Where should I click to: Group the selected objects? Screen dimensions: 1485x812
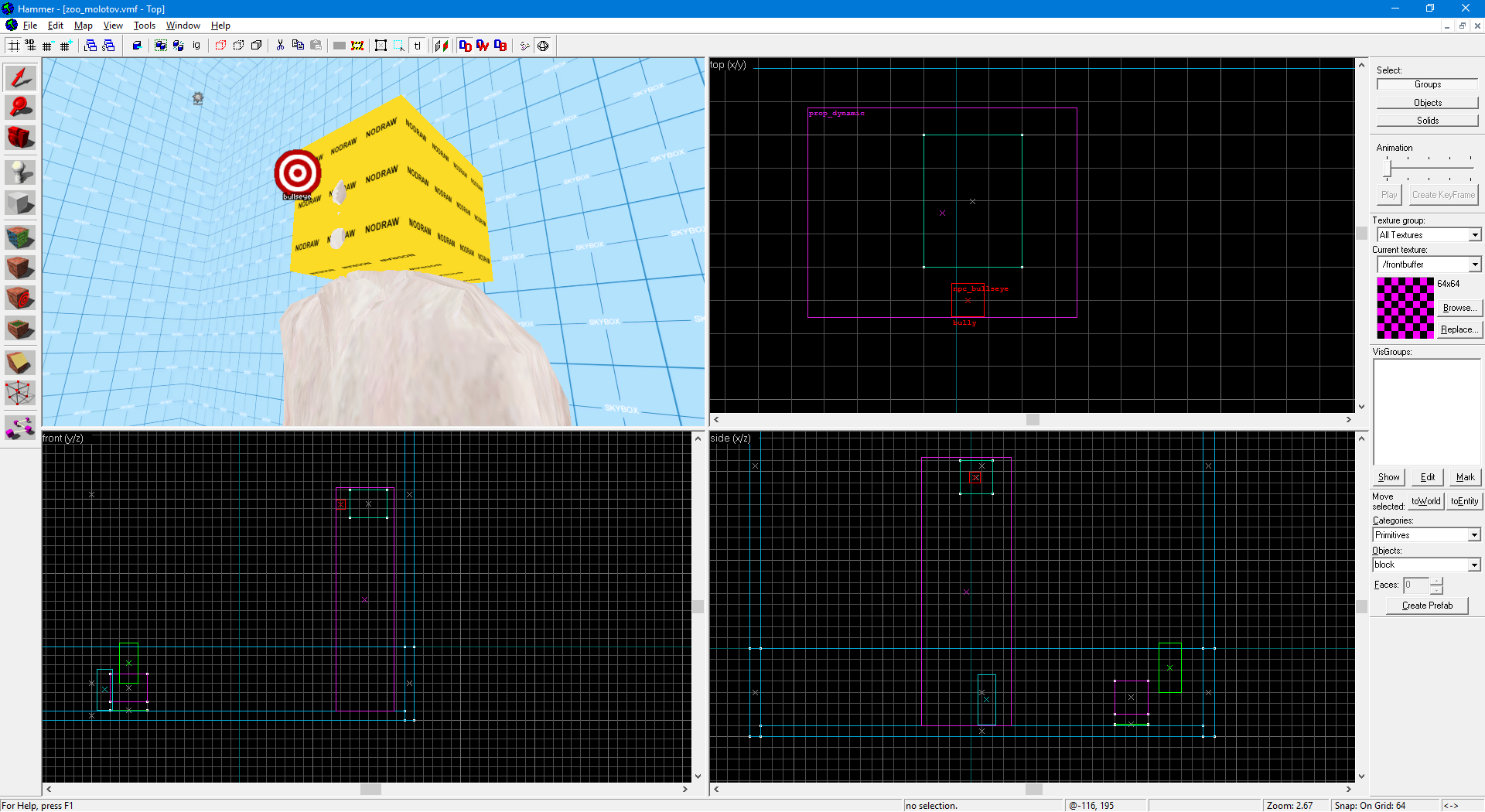(x=161, y=46)
